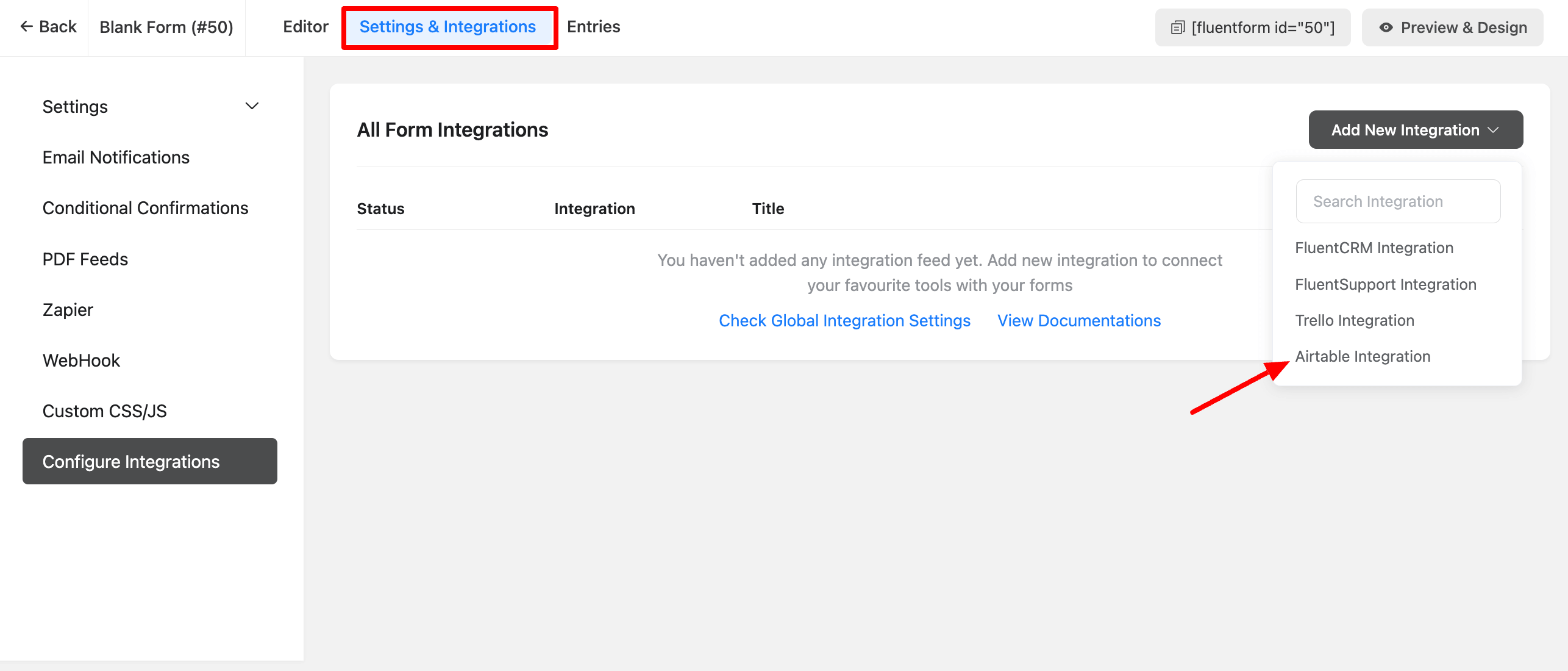This screenshot has width=1568, height=671.
Task: Choose FluentSupport Integration option
Action: [1385, 284]
